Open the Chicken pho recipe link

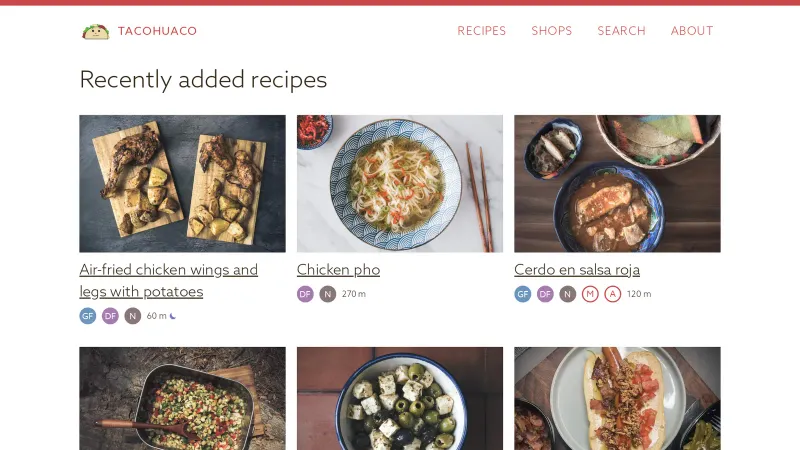(x=338, y=270)
